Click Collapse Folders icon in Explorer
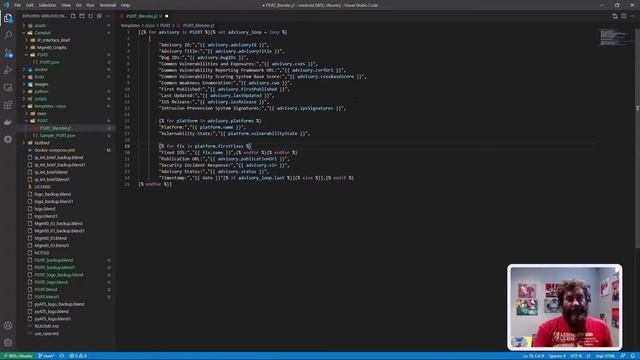This screenshot has height=360, width=640. (x=99, y=16)
